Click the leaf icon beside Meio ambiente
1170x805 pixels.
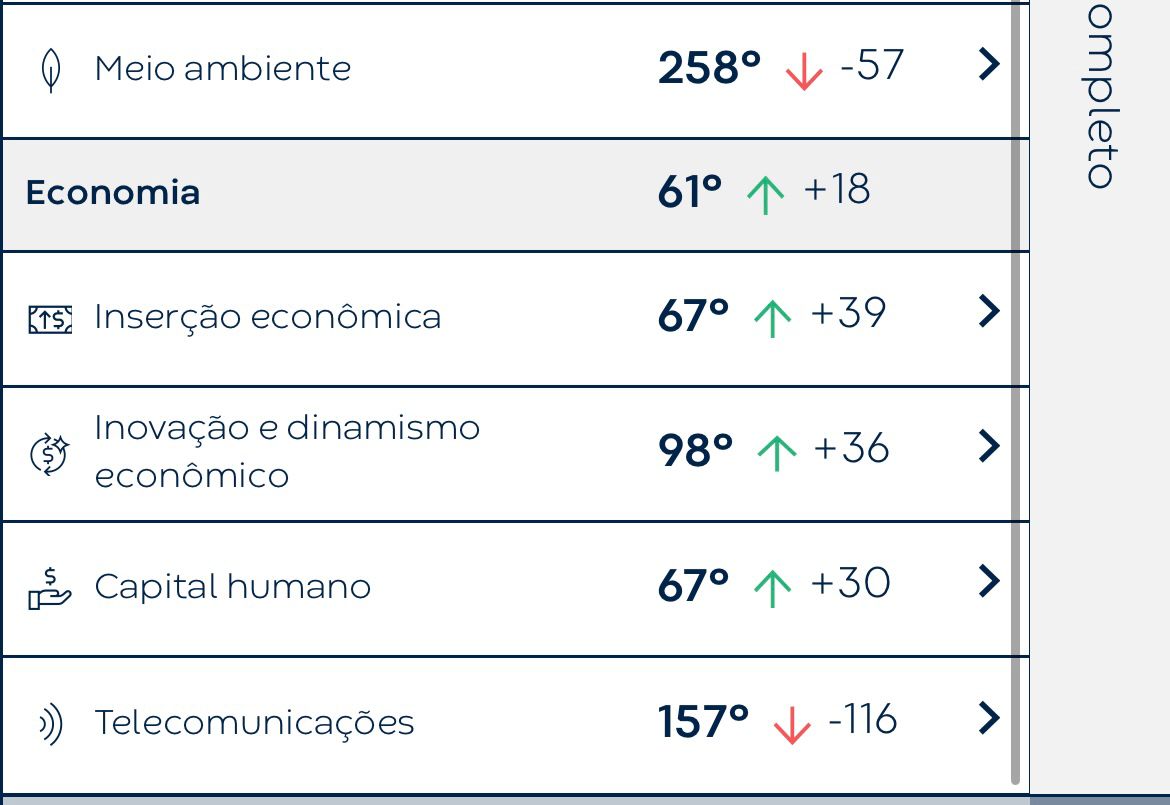[x=51, y=70]
